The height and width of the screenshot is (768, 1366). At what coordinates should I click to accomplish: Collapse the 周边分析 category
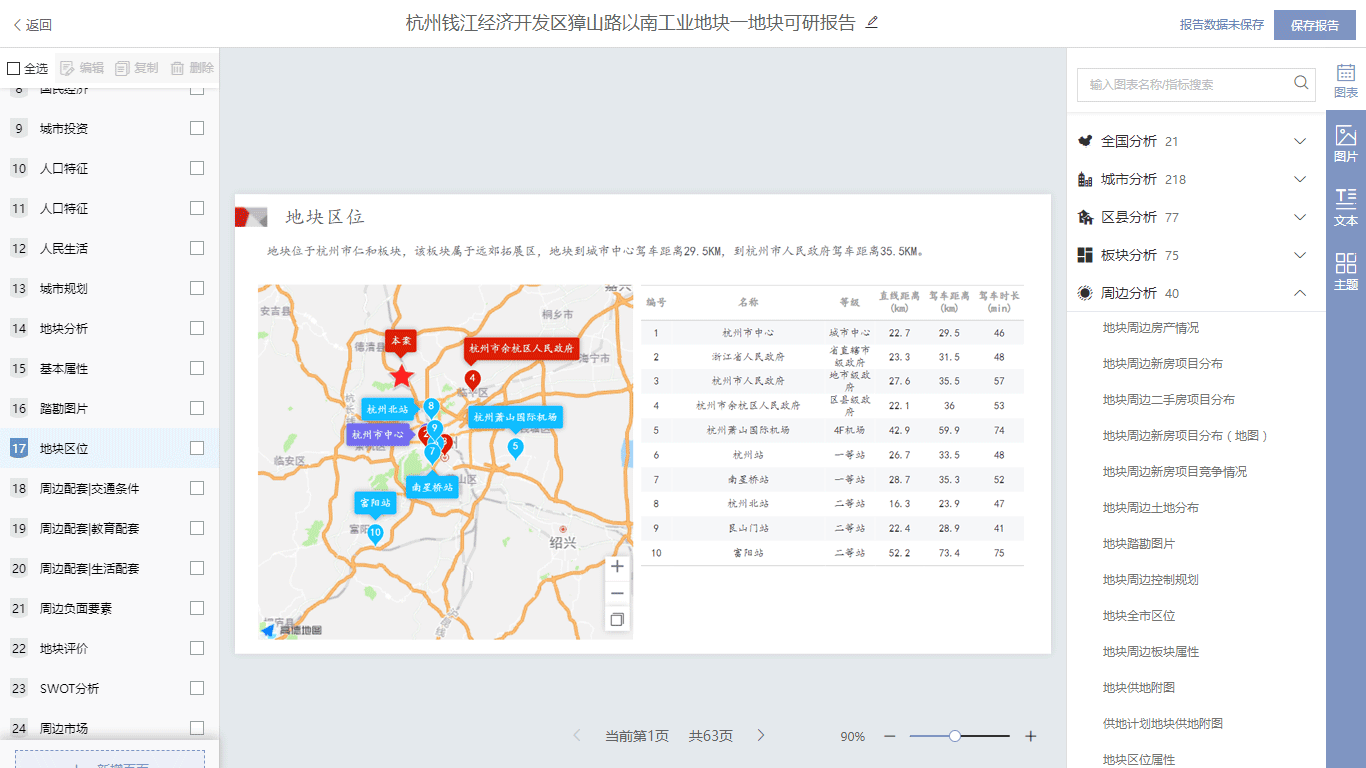click(1300, 293)
